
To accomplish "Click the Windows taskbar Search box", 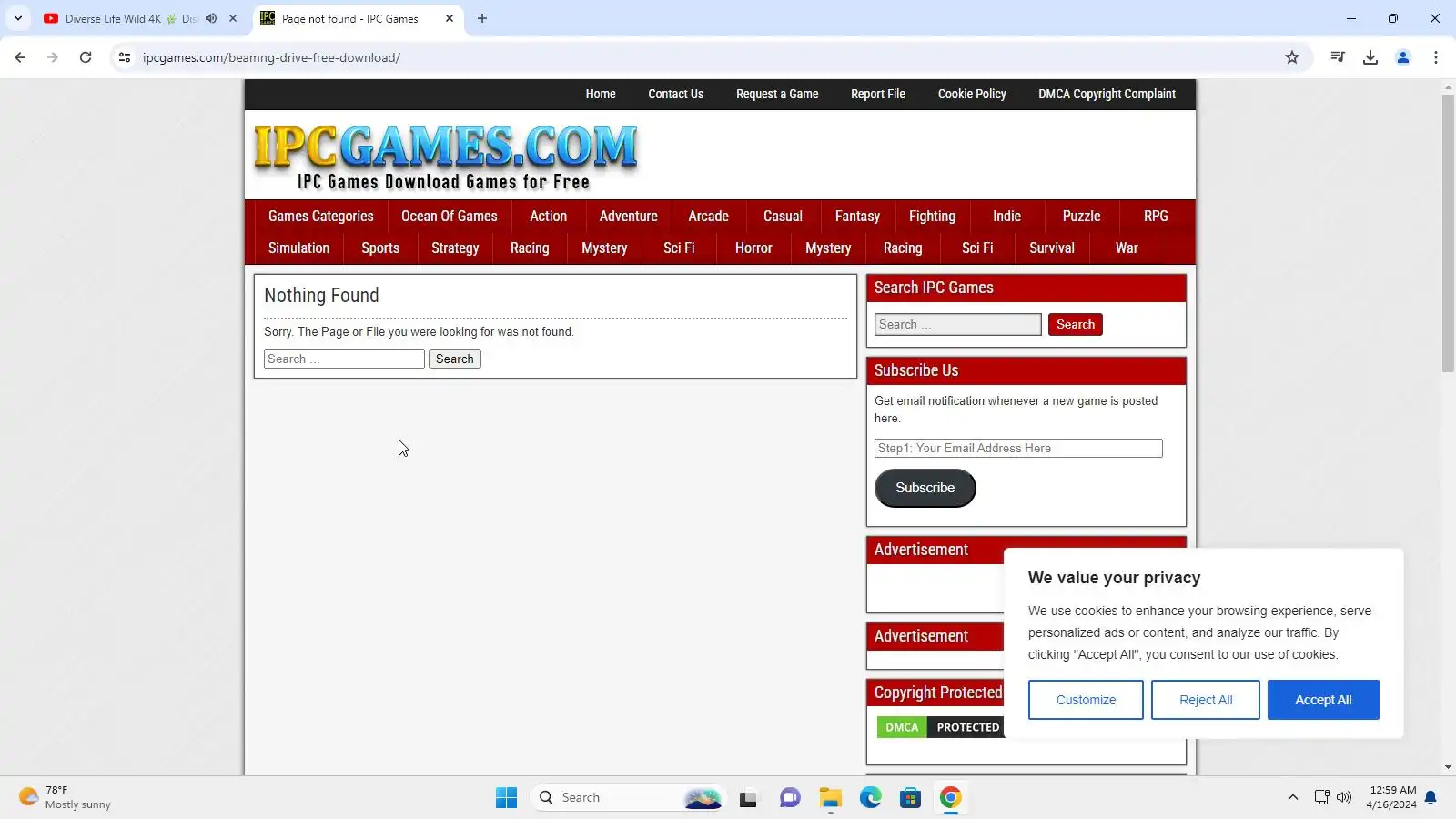I will 628,798.
